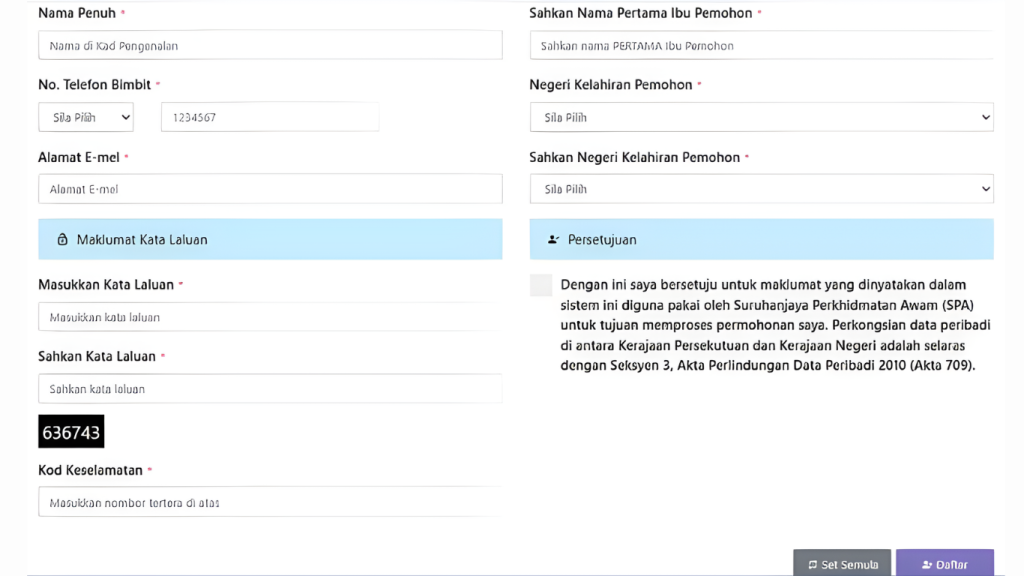The height and width of the screenshot is (576, 1024).
Task: Open the phone prefix Sila Pilih dropdown
Action: click(86, 117)
